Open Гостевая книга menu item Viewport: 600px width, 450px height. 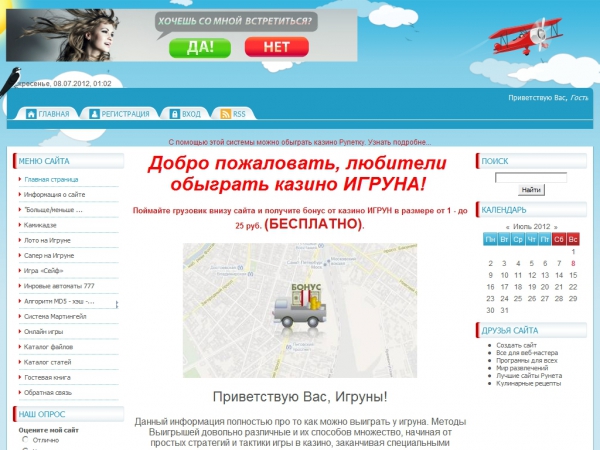pyautogui.click(x=47, y=378)
